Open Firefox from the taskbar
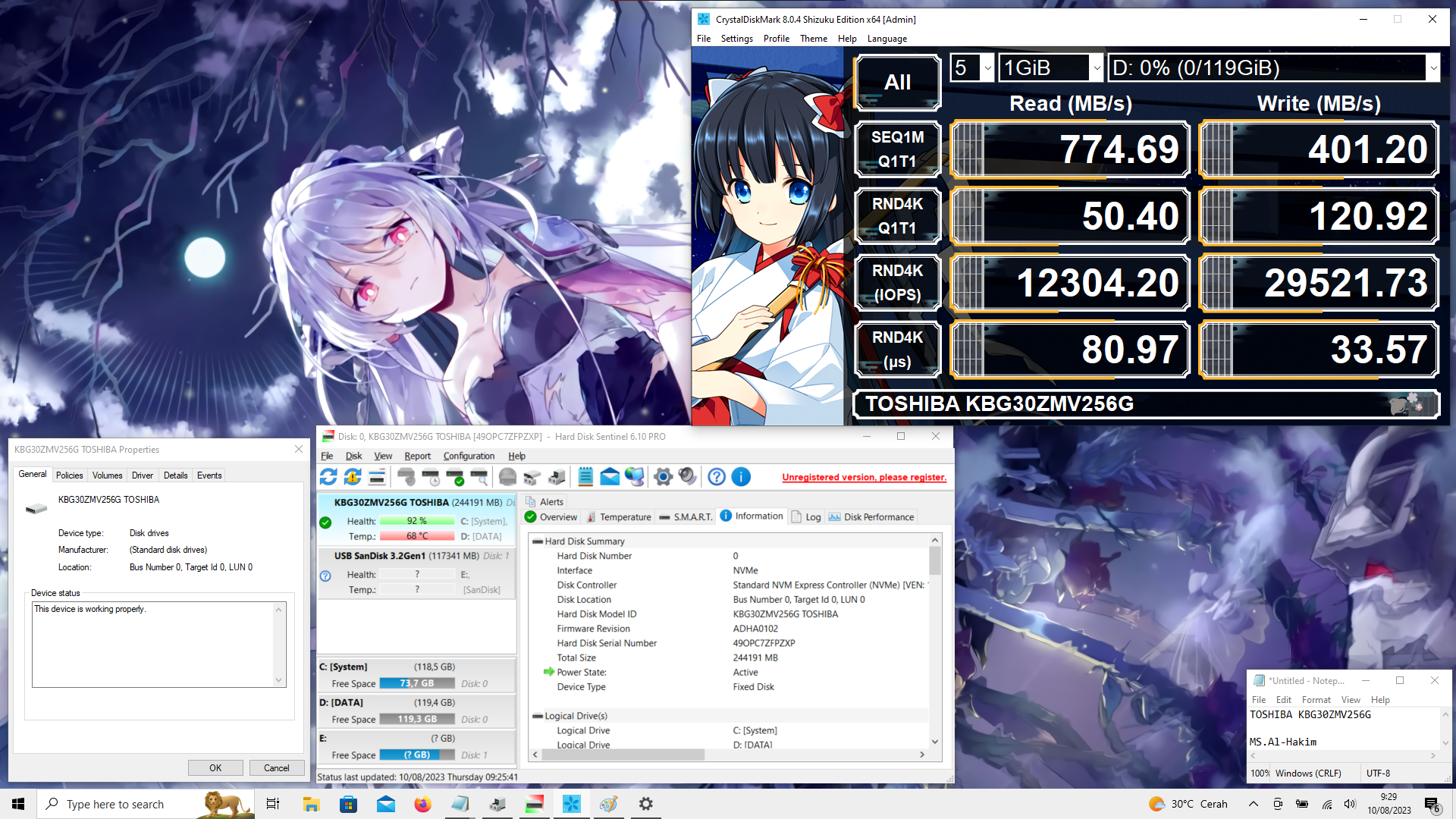The image size is (1456, 819). pyautogui.click(x=422, y=804)
